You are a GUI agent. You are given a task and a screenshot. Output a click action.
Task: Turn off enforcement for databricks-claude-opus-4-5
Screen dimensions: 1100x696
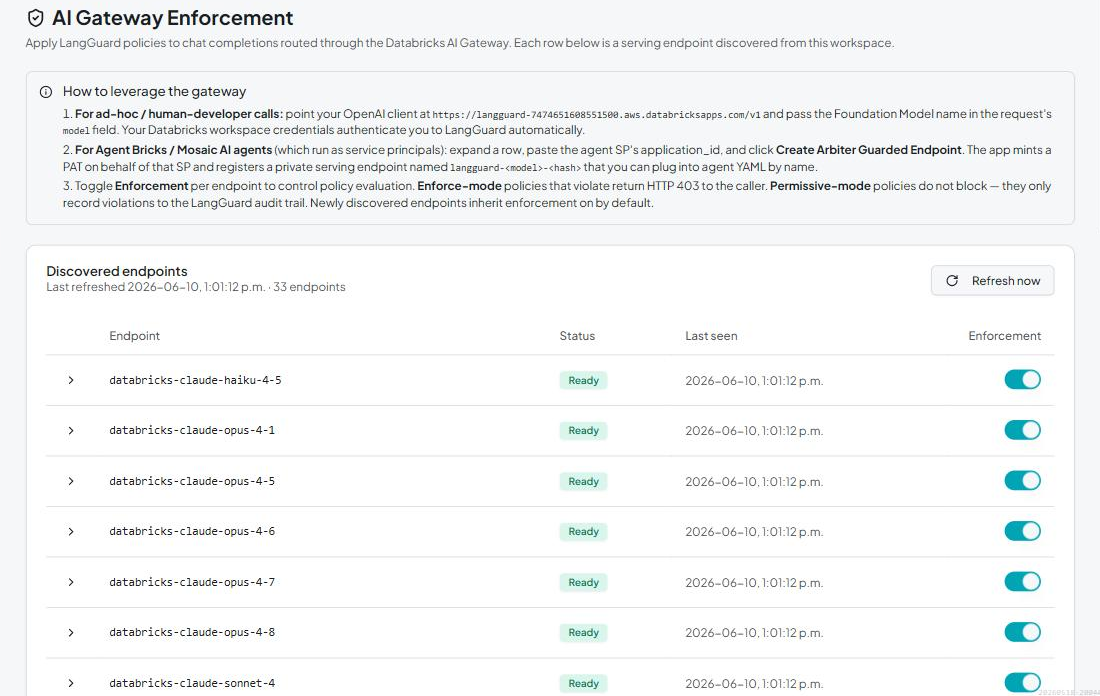point(1022,481)
